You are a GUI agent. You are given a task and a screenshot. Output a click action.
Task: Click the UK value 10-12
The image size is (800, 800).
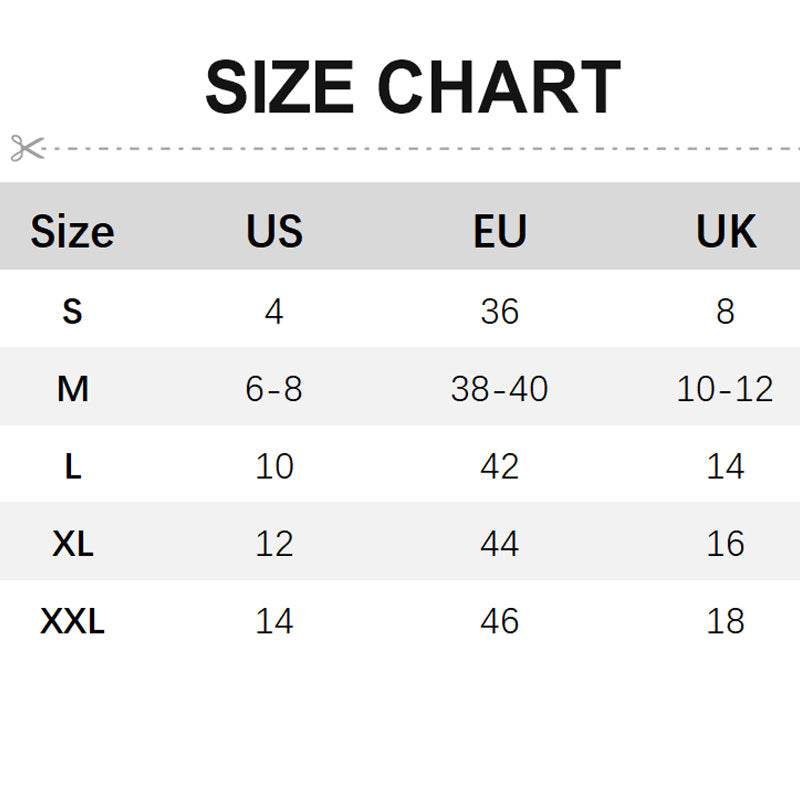click(x=725, y=389)
